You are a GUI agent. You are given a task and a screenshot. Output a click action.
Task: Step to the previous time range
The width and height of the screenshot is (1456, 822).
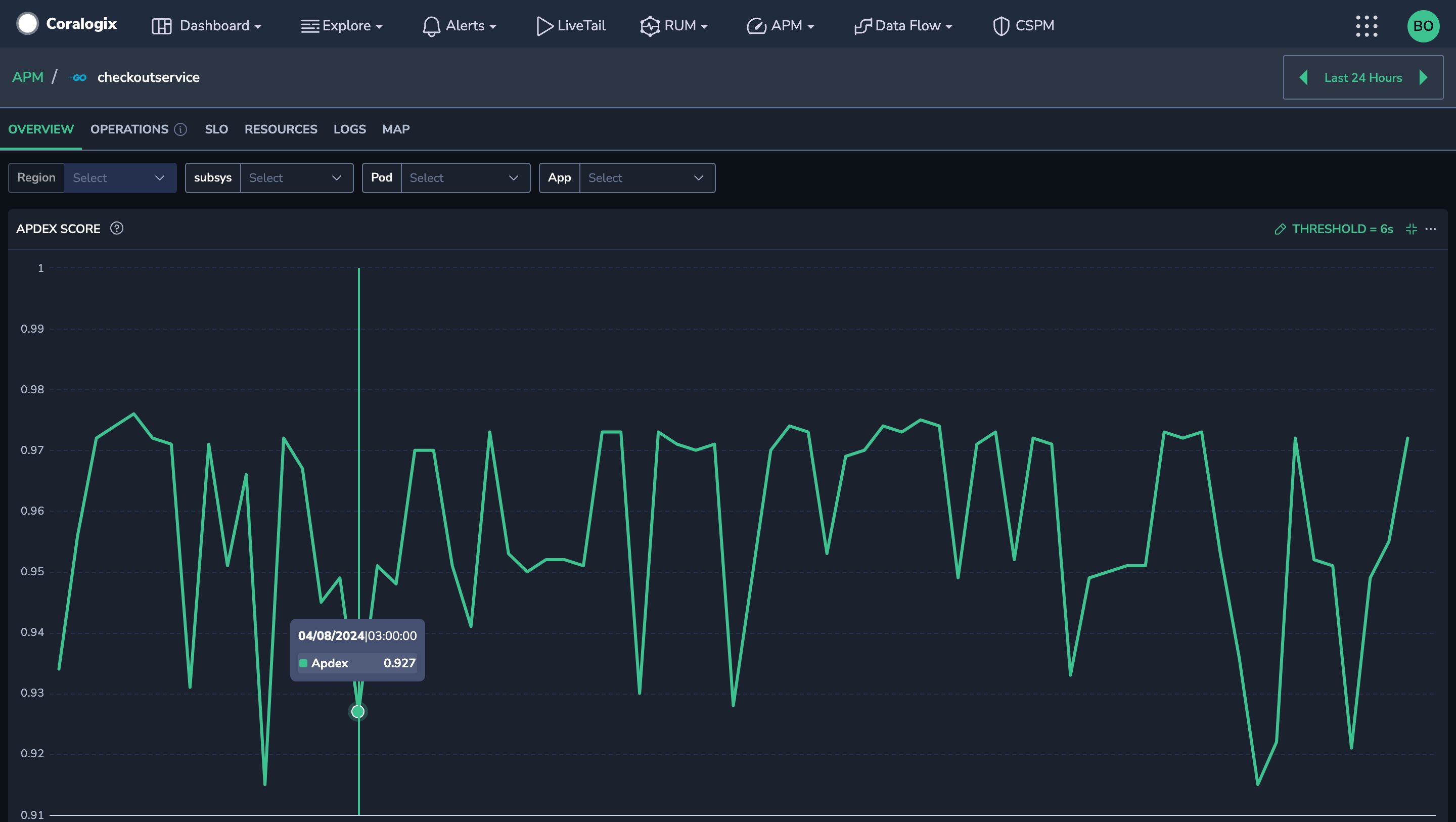point(1303,77)
